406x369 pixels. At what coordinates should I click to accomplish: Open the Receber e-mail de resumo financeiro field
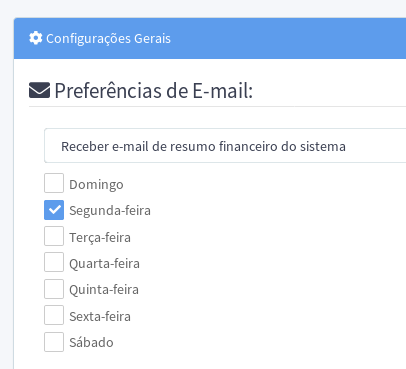225,146
